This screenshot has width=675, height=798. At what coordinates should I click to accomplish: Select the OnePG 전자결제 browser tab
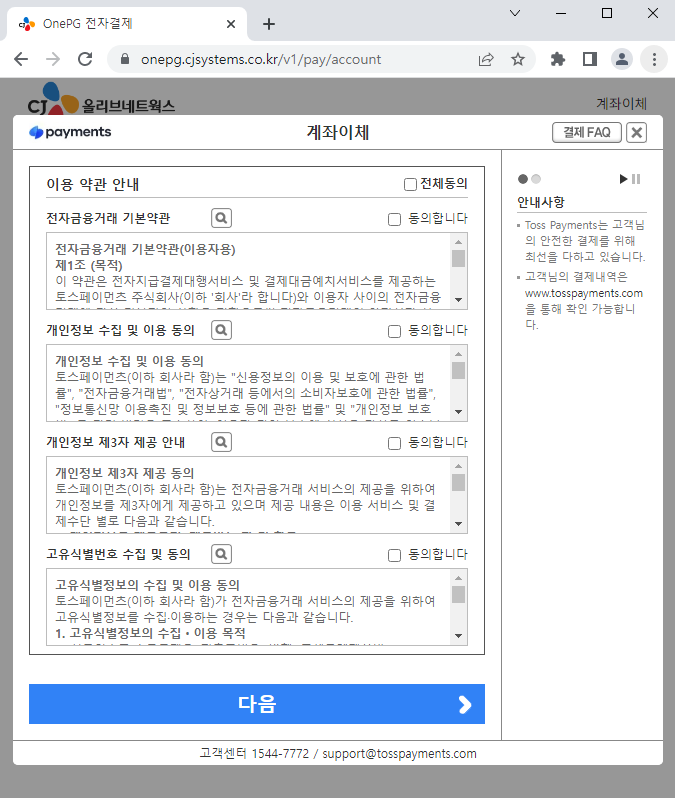[x=120, y=23]
